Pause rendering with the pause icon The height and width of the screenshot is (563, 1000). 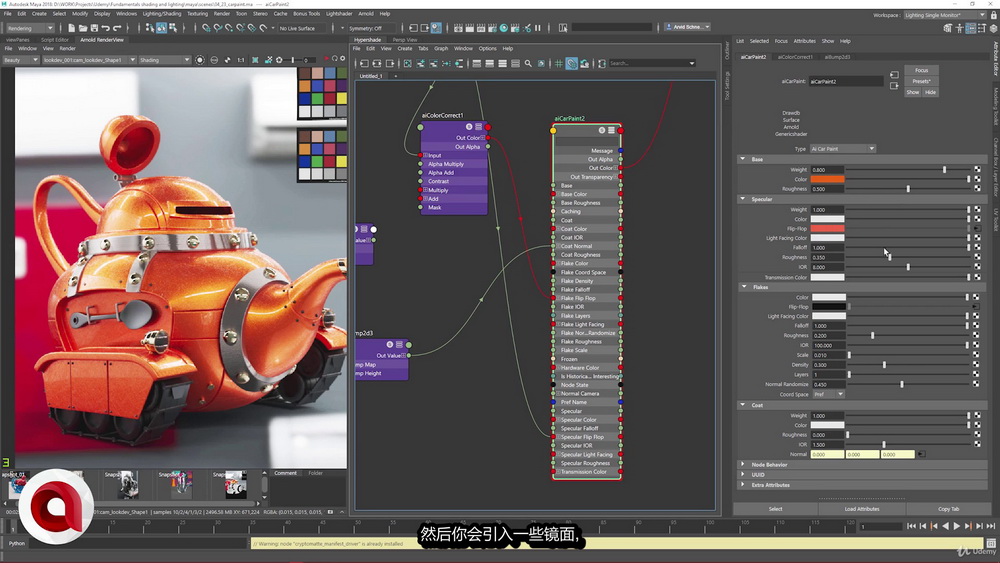(538, 28)
